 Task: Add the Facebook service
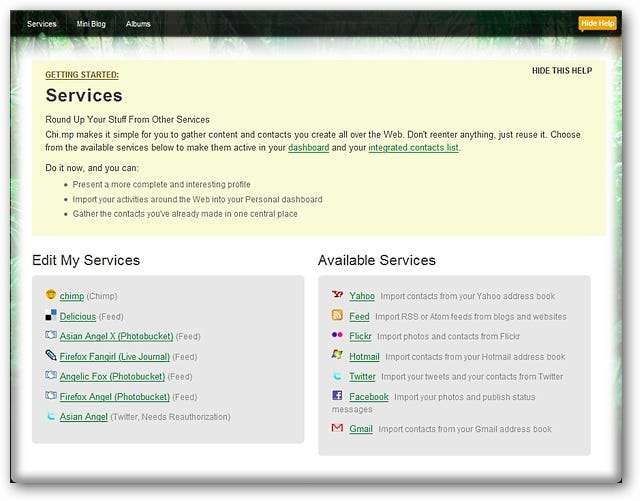tap(369, 396)
